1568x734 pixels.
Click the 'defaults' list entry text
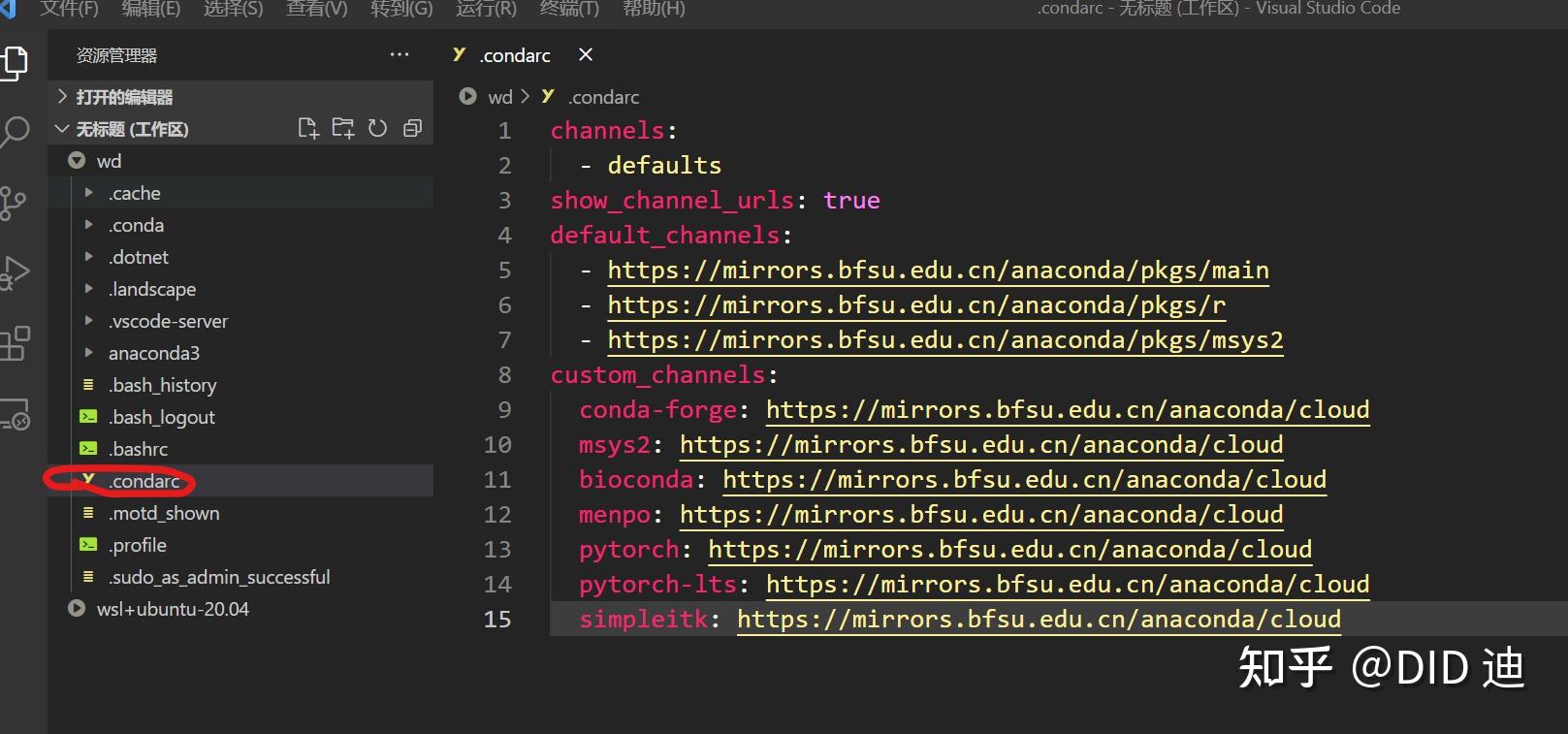pos(664,166)
